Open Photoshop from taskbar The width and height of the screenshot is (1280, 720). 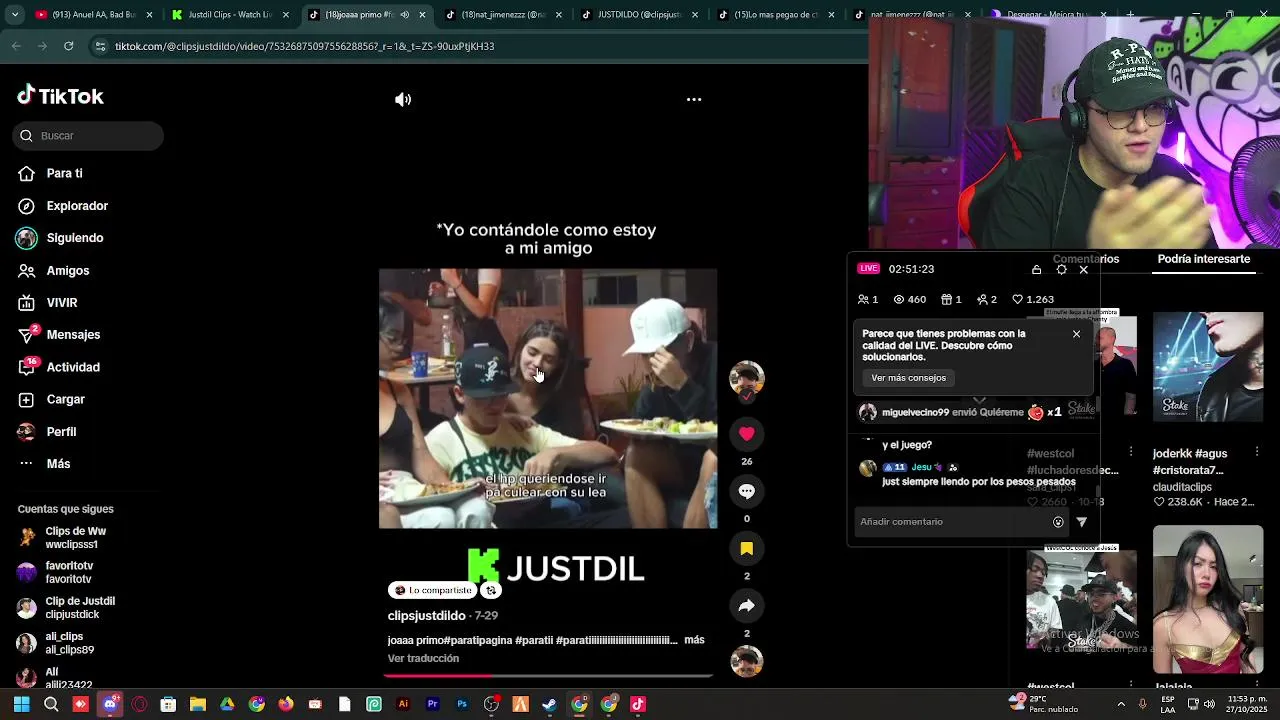(462, 704)
